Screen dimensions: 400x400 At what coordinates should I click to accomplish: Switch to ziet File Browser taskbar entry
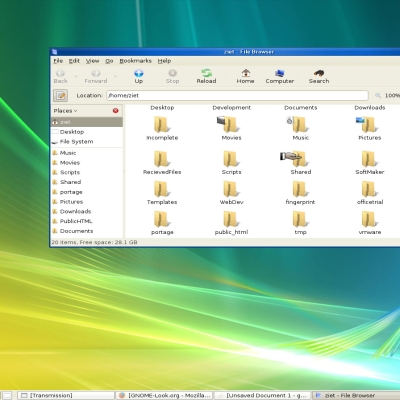point(356,395)
